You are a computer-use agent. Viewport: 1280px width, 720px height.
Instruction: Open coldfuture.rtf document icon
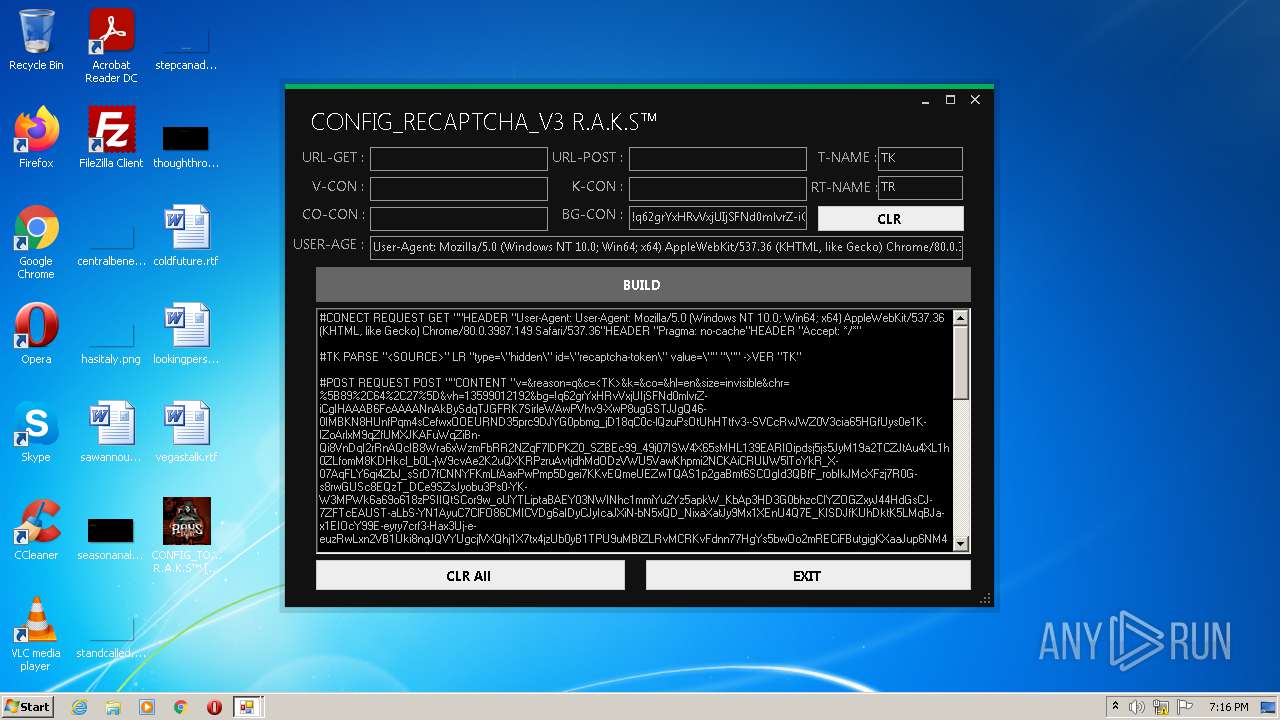click(186, 236)
